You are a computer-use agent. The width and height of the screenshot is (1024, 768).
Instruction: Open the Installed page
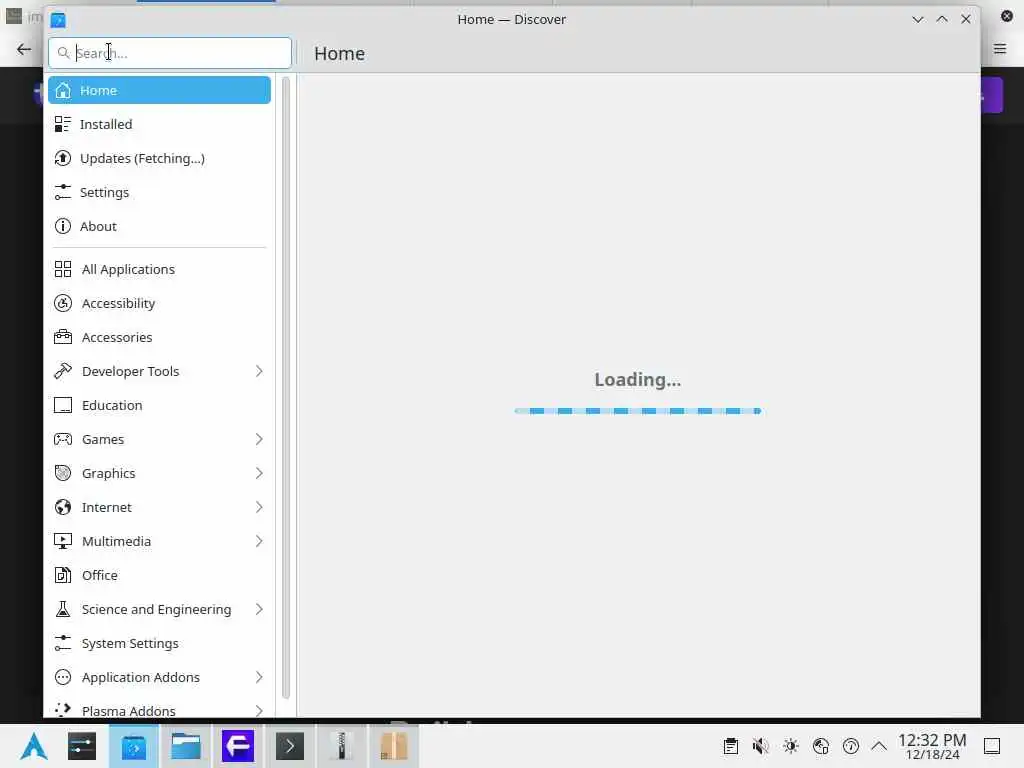coord(159,124)
